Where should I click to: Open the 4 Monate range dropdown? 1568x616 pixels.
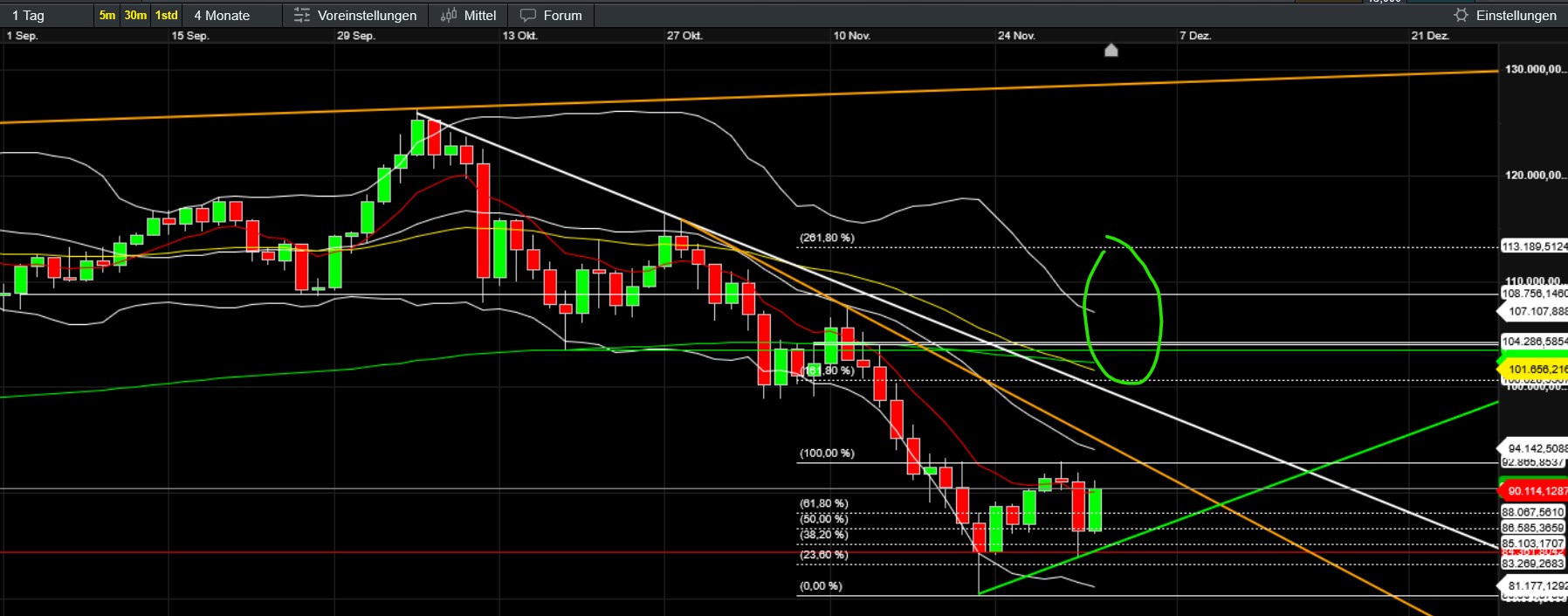coord(222,16)
